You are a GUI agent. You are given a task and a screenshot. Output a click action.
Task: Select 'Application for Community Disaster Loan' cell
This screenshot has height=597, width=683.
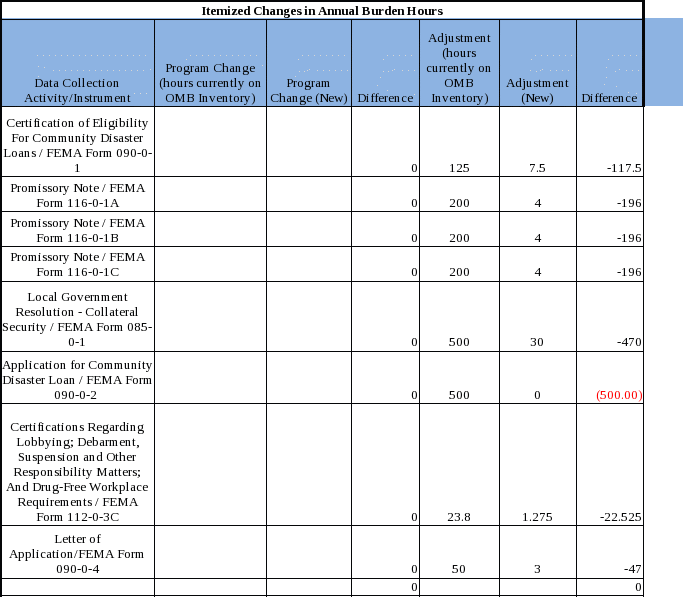point(78,378)
